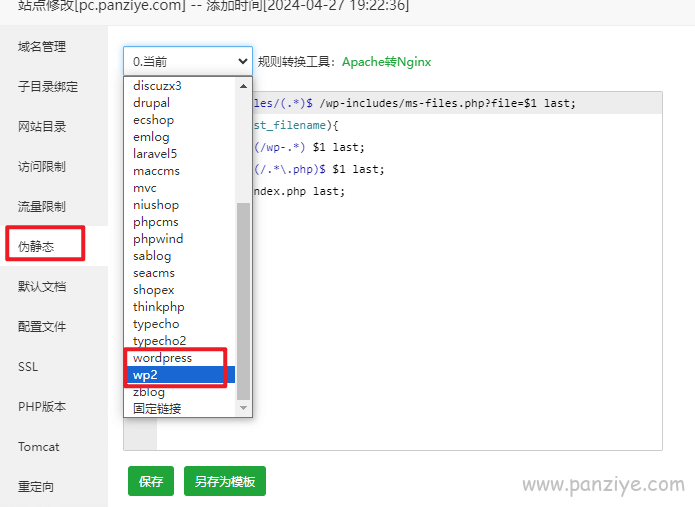Select mvc option in the list
The height and width of the screenshot is (507, 695).
point(180,188)
